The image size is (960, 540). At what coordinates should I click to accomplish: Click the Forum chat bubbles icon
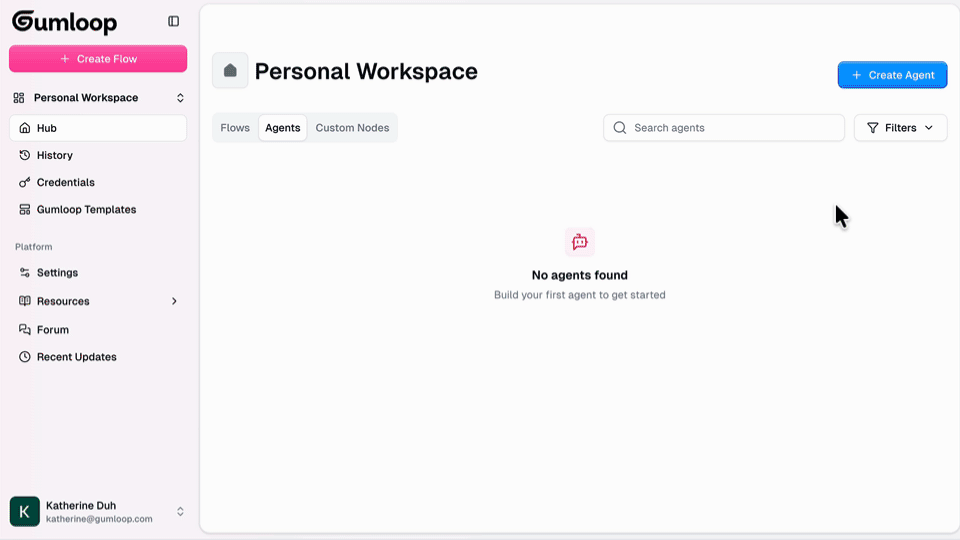coord(24,329)
